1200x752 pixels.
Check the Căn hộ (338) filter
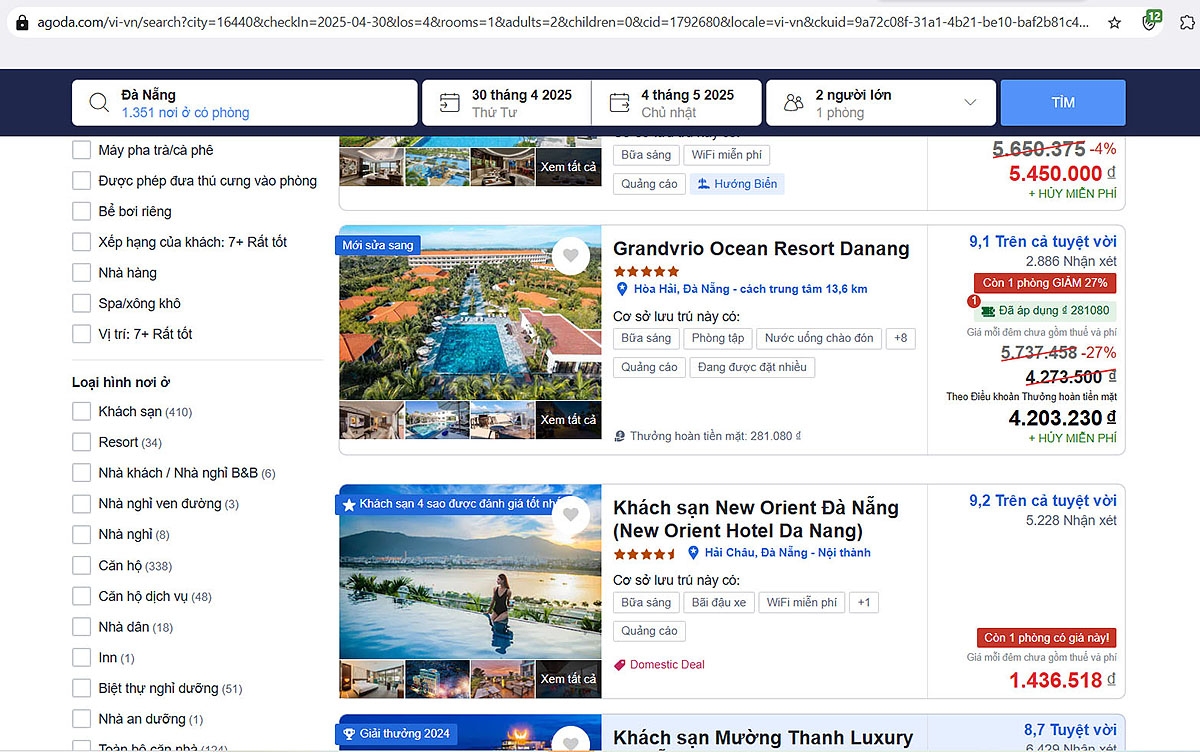(x=82, y=565)
